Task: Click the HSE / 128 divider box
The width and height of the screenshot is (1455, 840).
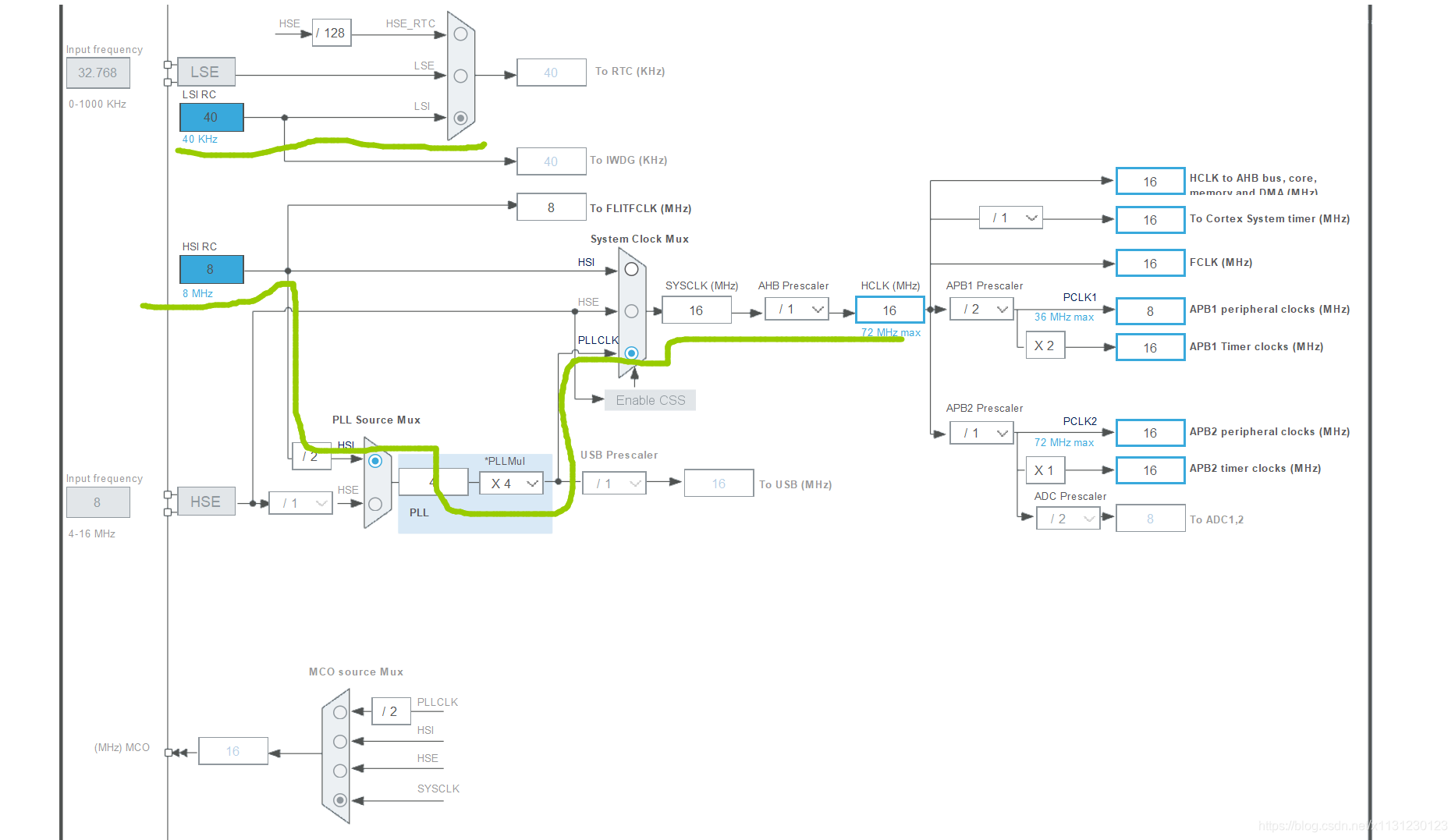Action: (x=332, y=33)
